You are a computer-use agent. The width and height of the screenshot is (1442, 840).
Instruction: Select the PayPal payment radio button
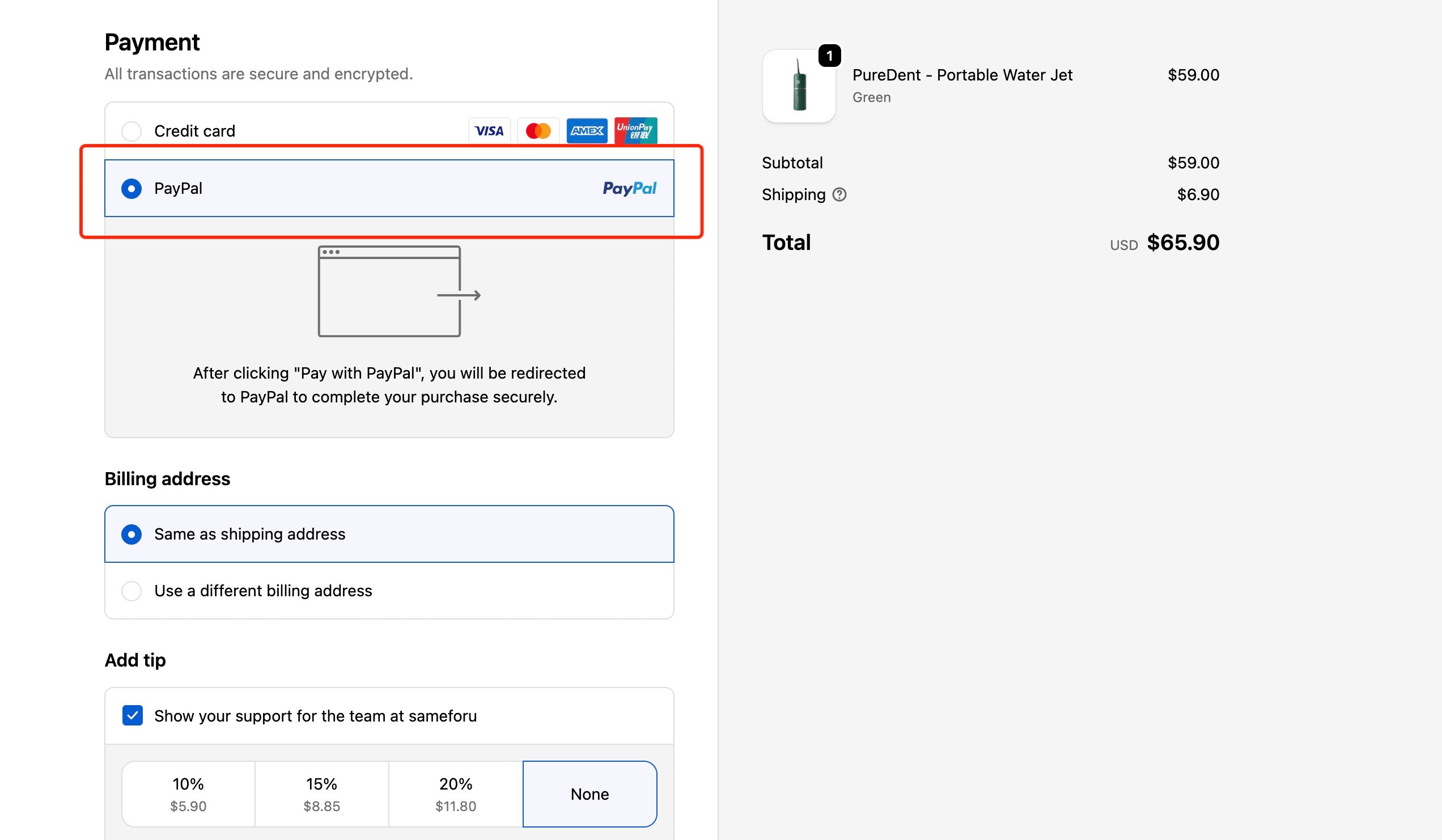point(132,188)
